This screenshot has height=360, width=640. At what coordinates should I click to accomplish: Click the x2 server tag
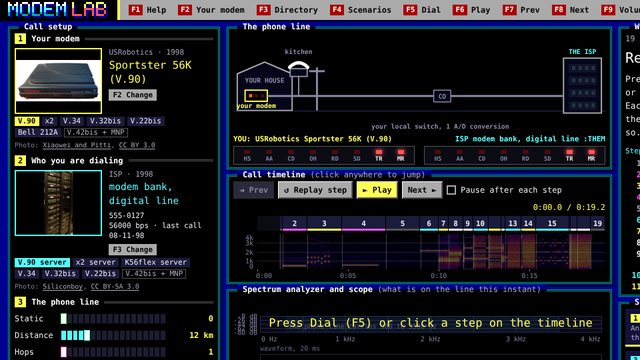coord(96,262)
